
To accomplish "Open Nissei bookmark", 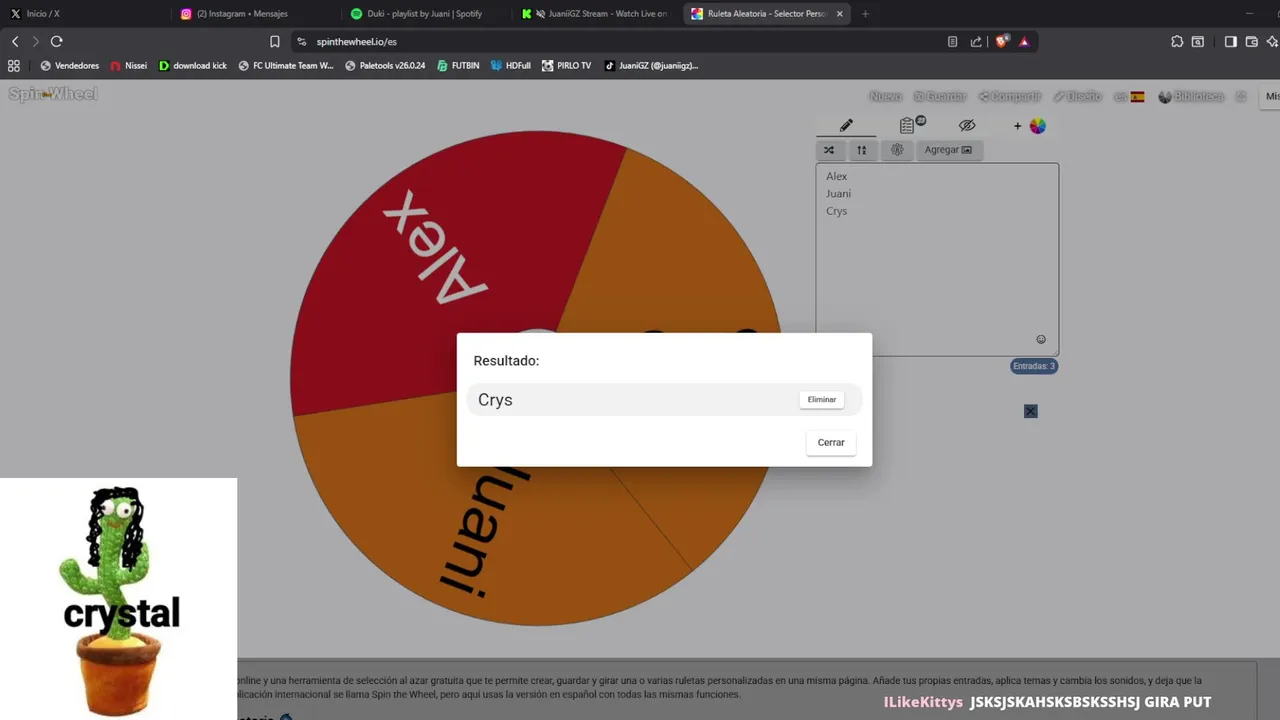I will pyautogui.click(x=128, y=66).
